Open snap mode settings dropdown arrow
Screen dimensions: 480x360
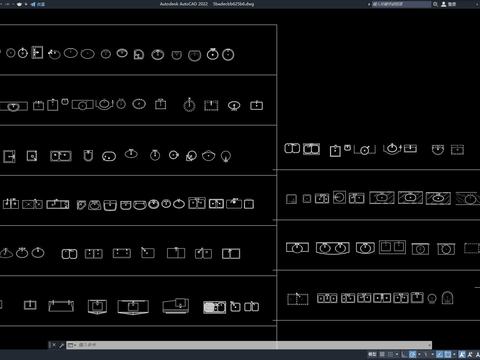pyautogui.click(x=397, y=354)
